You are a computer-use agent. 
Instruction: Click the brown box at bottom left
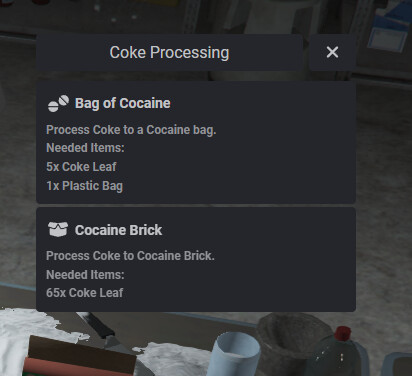[x=80, y=357]
